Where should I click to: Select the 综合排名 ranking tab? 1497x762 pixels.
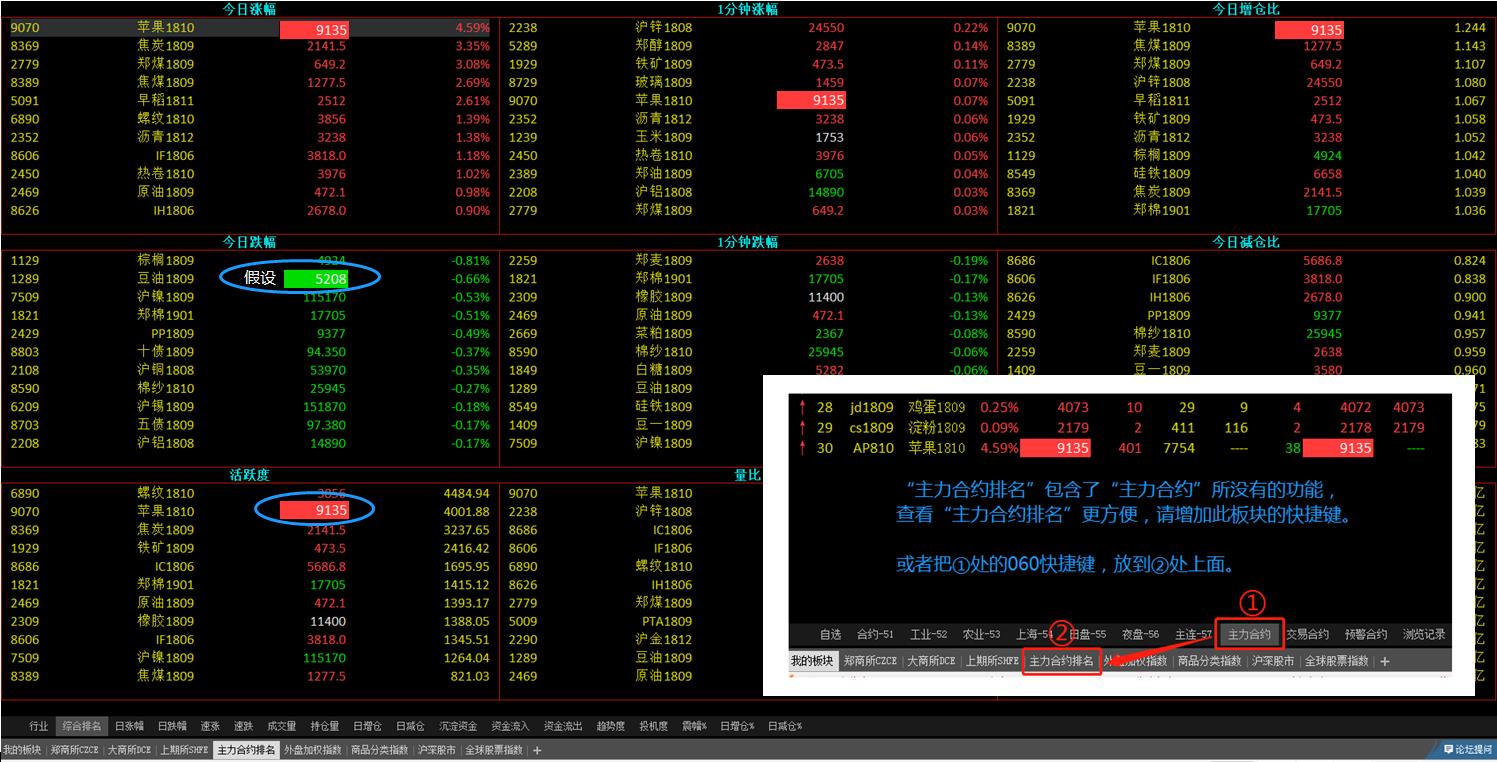[82, 726]
